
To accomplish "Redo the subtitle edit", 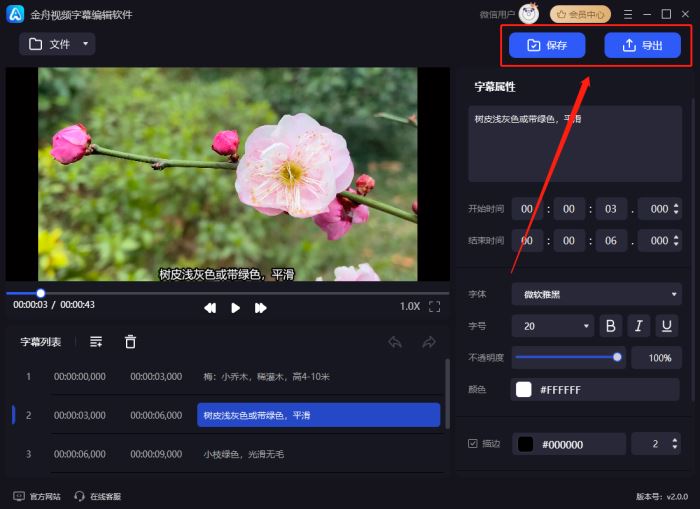I will coord(429,342).
